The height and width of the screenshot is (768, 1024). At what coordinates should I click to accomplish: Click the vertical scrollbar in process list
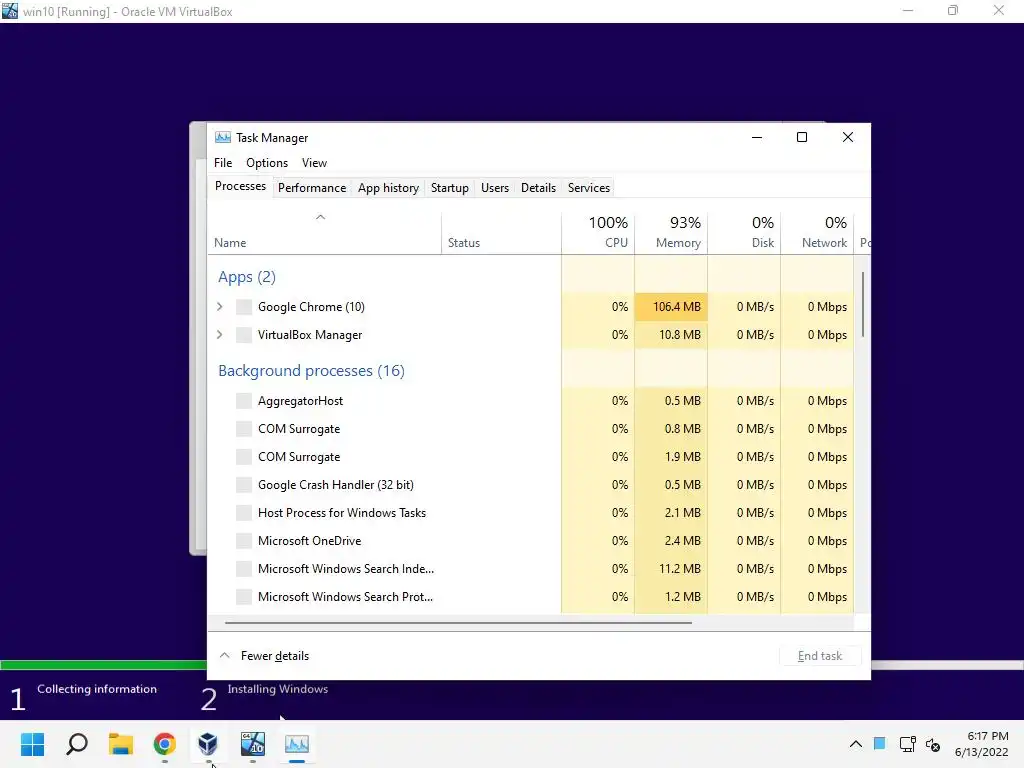(863, 305)
